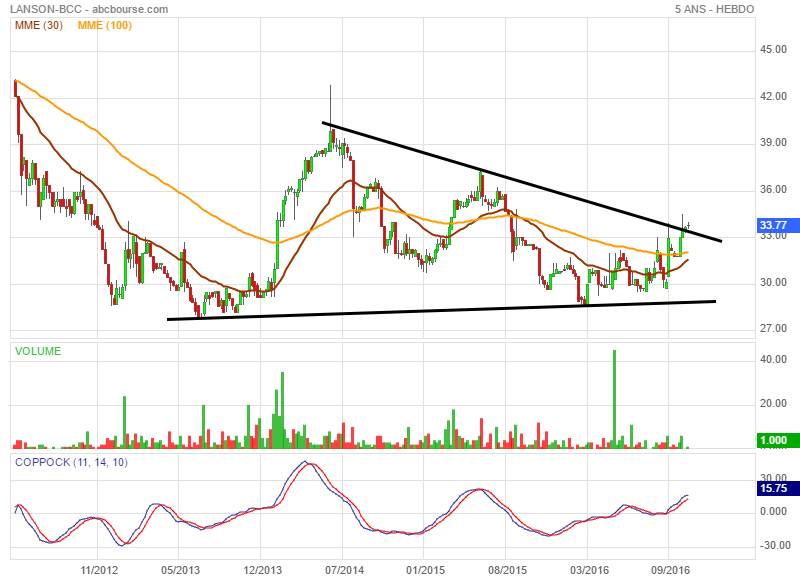Click the tallest green volume bar in 2016
The image size is (800, 580).
(x=614, y=399)
